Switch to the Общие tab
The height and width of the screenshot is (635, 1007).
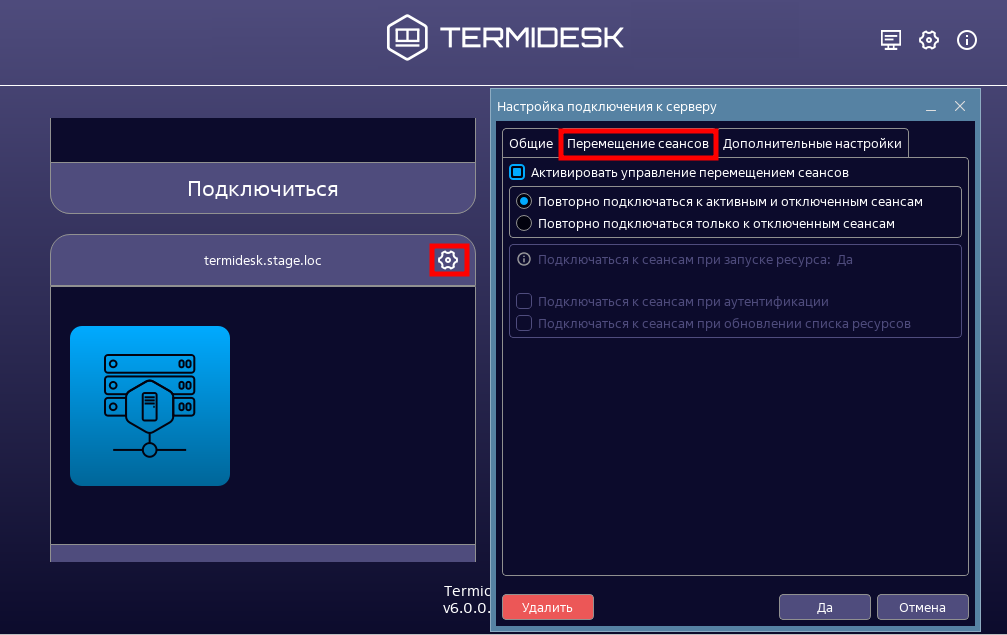coord(530,144)
